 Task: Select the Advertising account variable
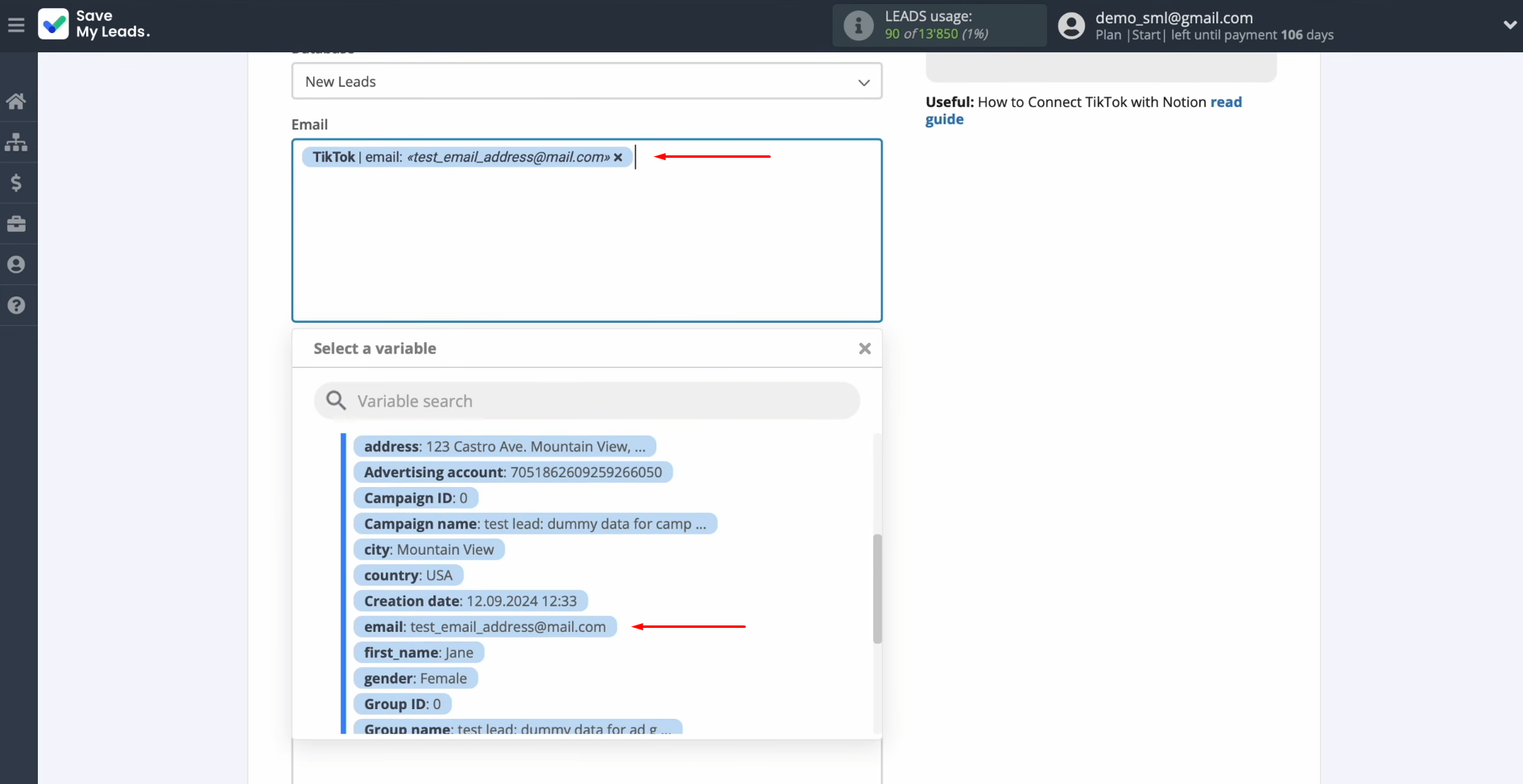click(x=512, y=472)
